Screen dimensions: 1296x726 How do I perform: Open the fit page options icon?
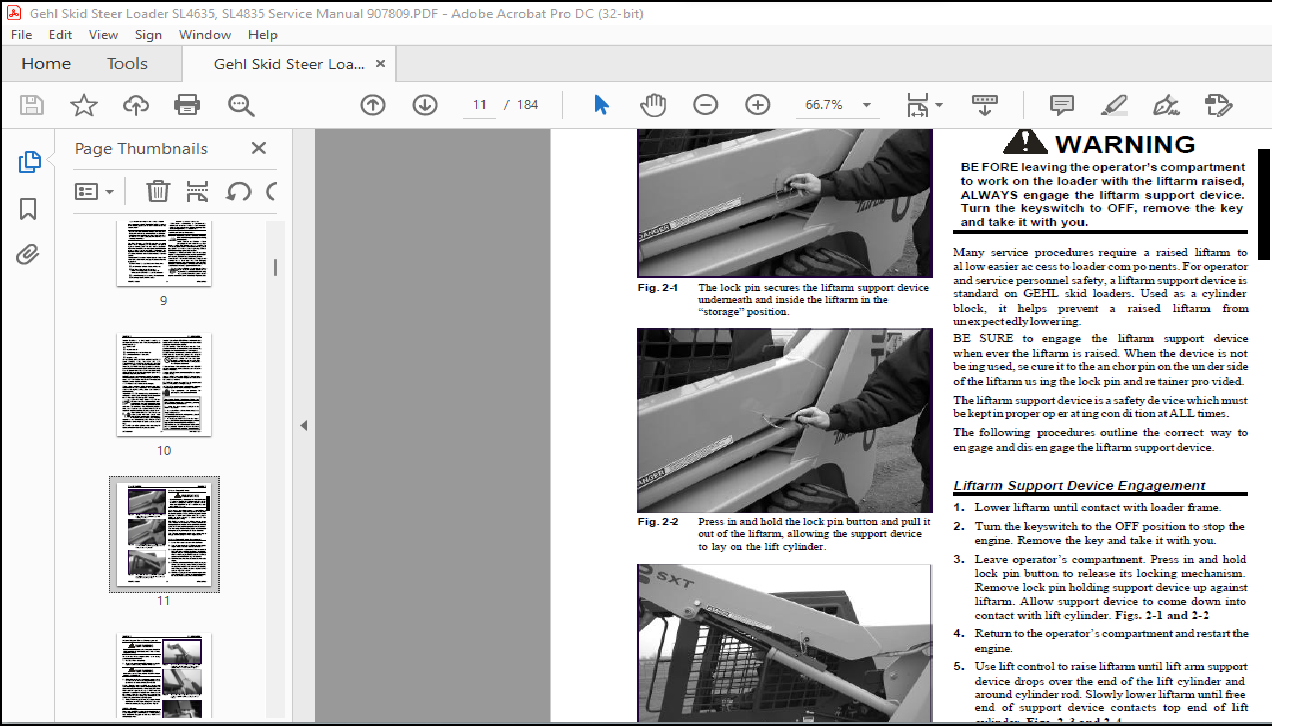tap(924, 105)
